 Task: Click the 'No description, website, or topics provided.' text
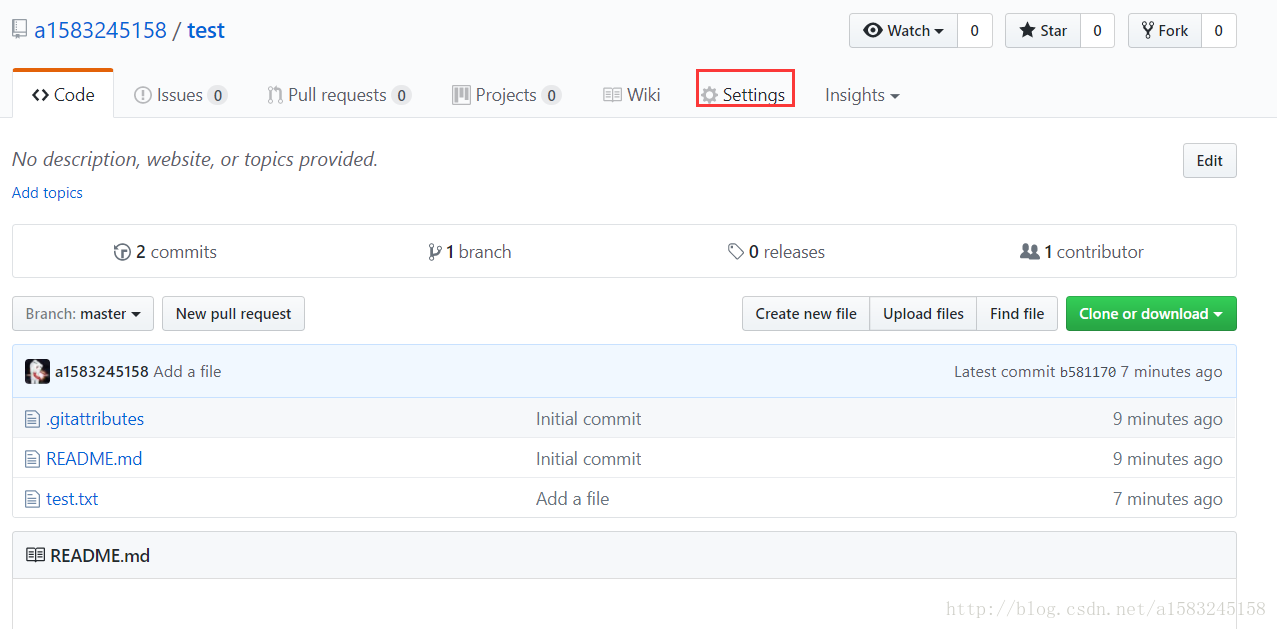(195, 159)
